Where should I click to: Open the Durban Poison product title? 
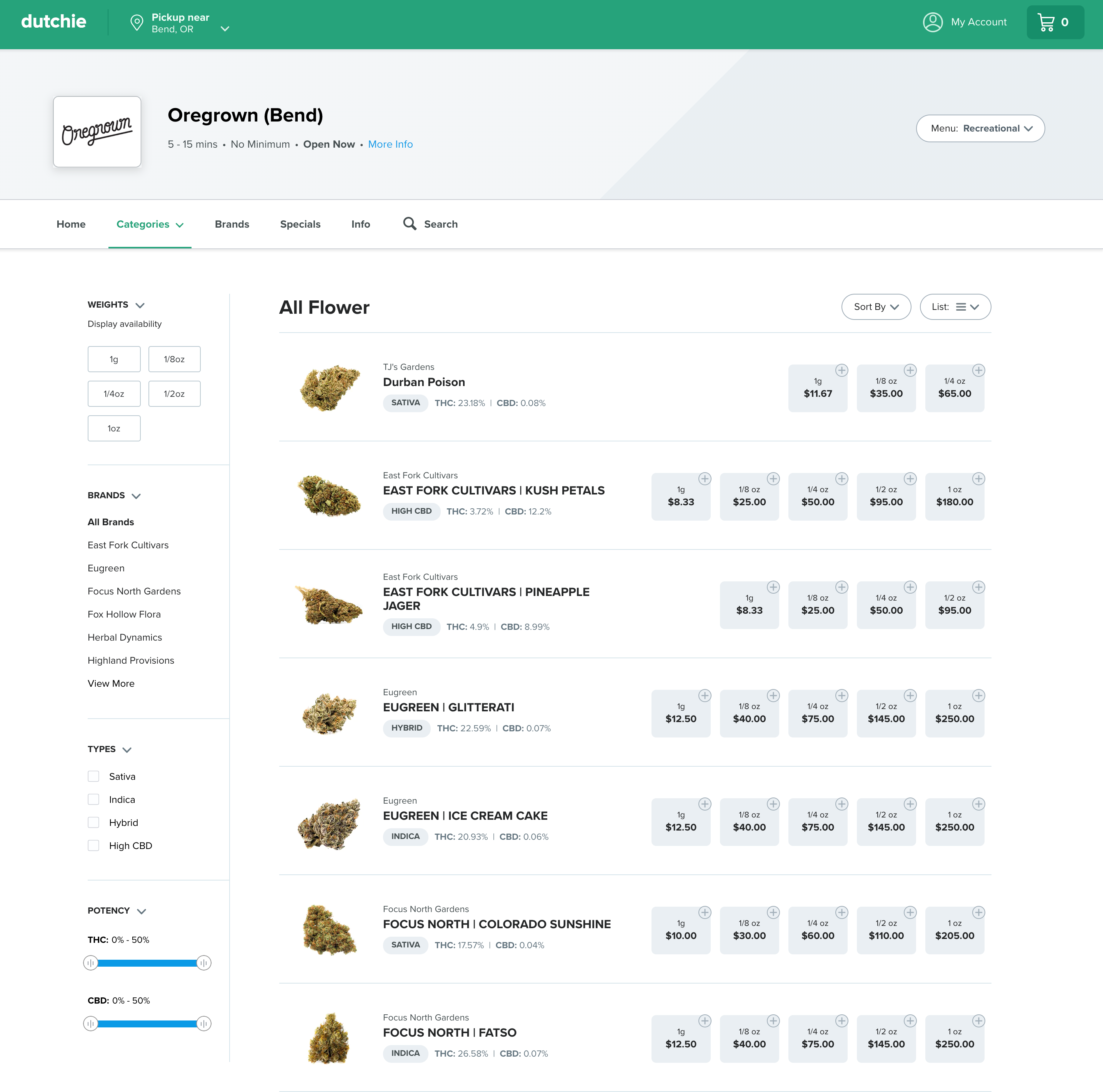click(x=423, y=382)
